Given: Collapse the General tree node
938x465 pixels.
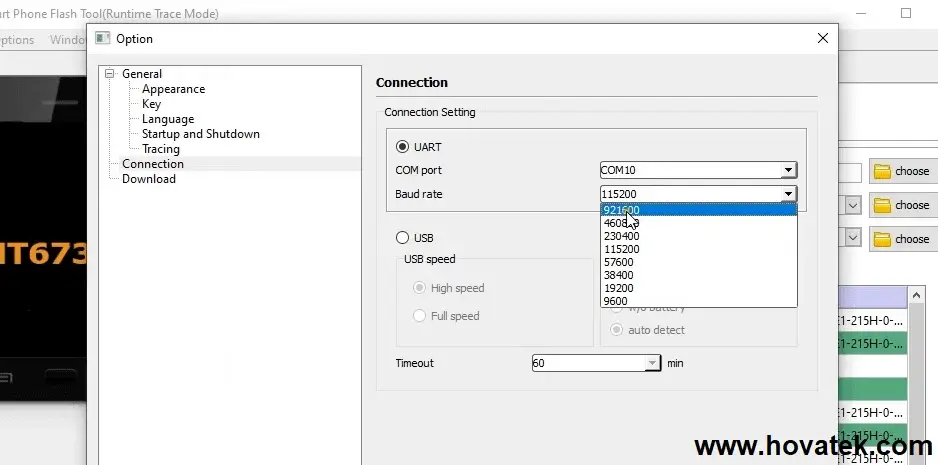Looking at the screenshot, I should (x=112, y=74).
